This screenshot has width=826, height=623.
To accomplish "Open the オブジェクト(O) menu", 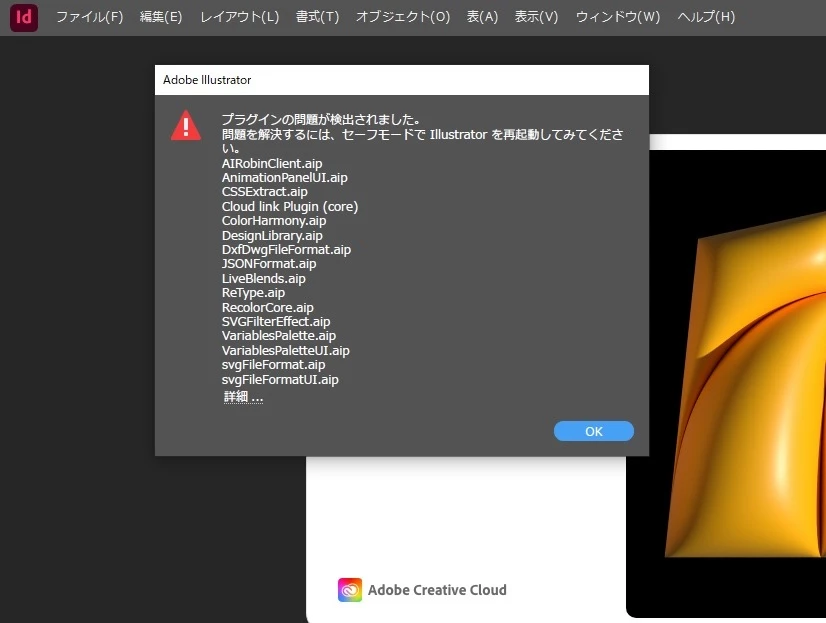I will click(403, 17).
